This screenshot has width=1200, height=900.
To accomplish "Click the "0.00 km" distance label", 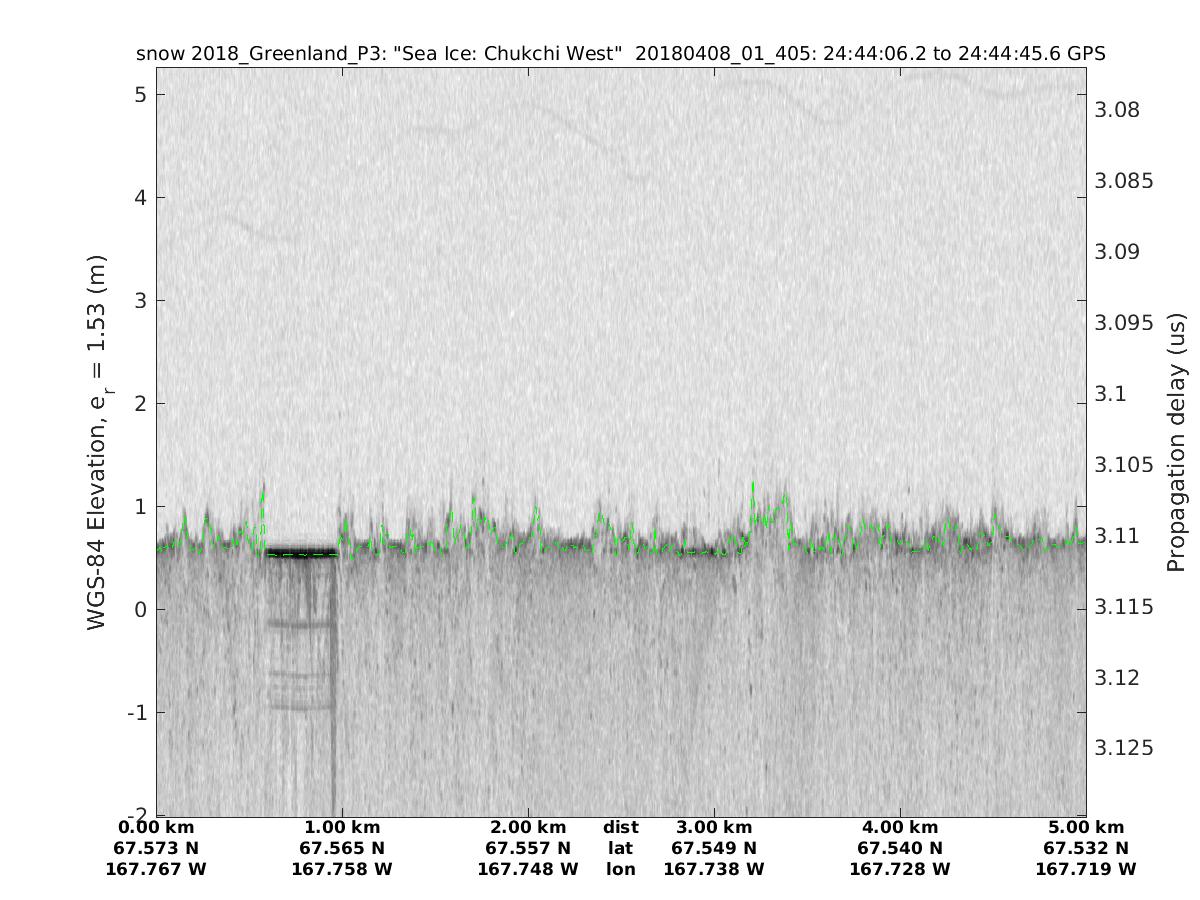I will (x=156, y=828).
